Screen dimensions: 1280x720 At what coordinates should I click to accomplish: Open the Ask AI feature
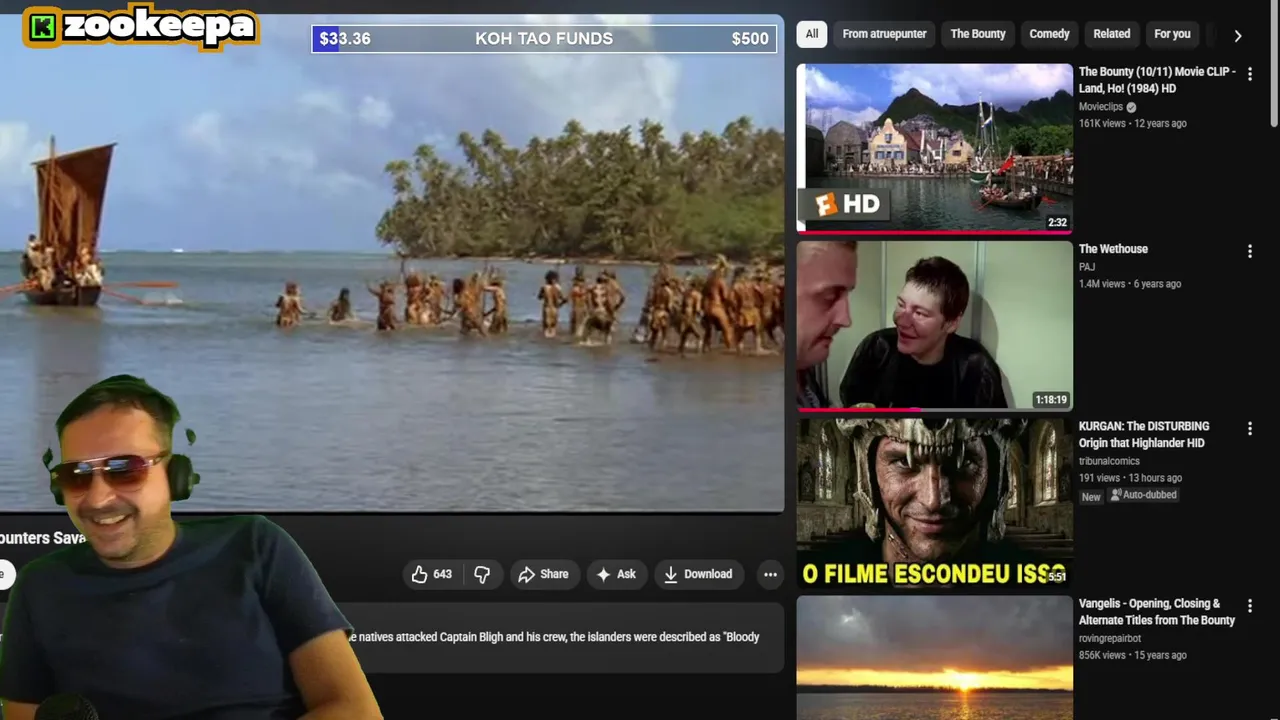tap(616, 574)
